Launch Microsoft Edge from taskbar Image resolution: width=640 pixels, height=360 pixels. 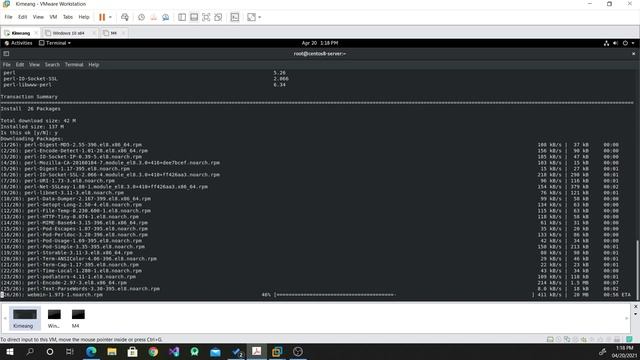[91, 351]
